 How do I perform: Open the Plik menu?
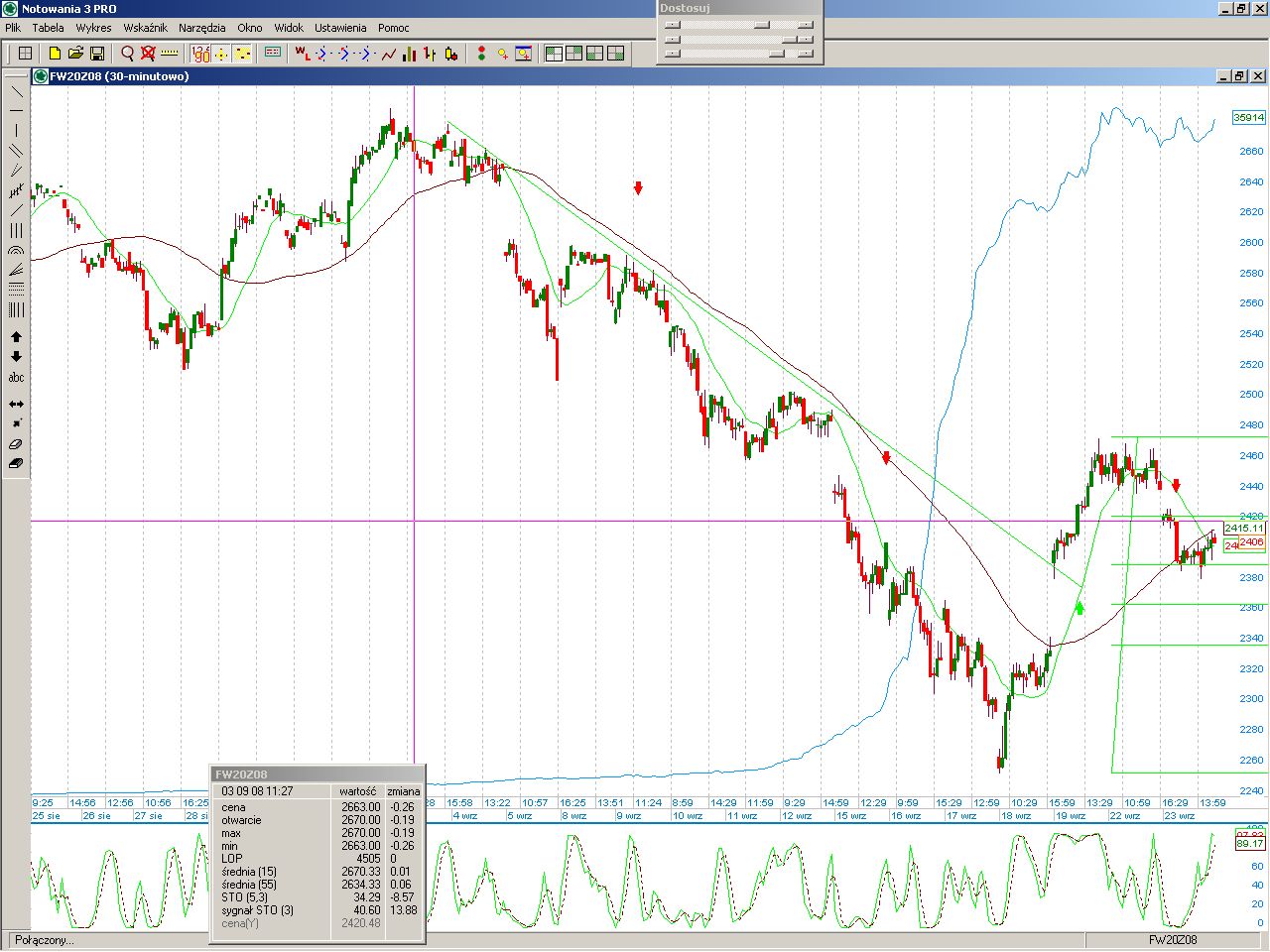coord(13,28)
